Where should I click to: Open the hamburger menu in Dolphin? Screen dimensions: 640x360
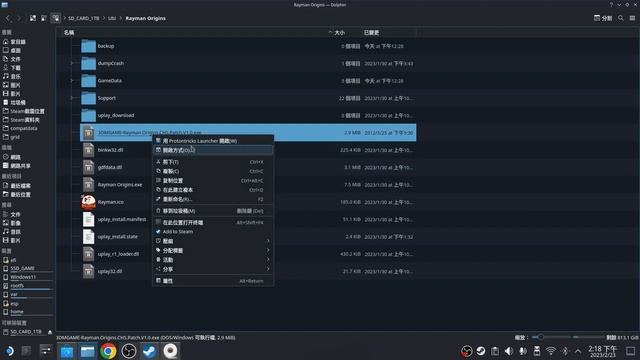[632, 18]
